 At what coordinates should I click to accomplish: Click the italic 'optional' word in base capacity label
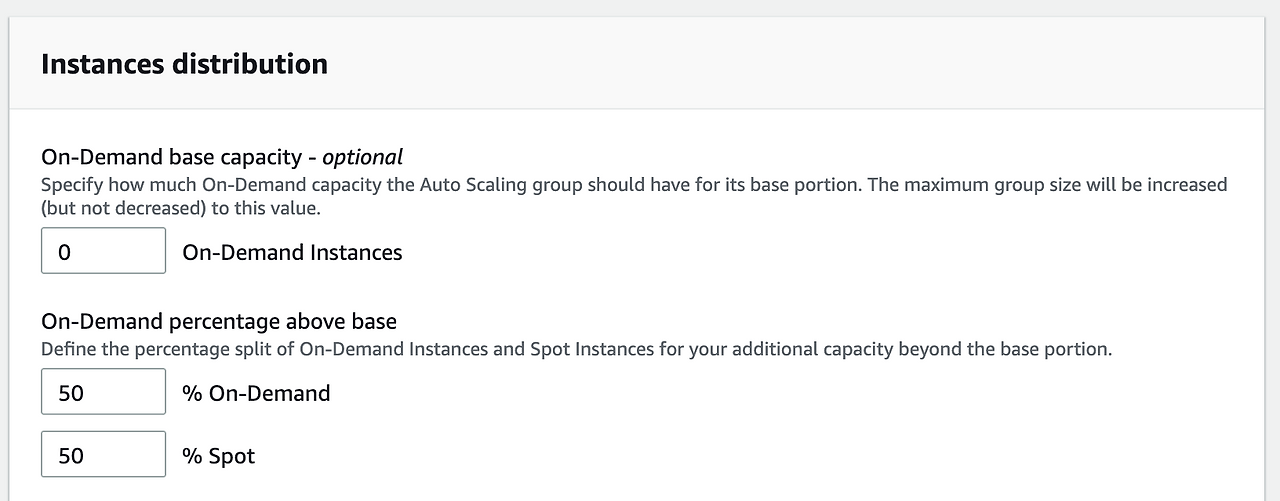point(362,157)
